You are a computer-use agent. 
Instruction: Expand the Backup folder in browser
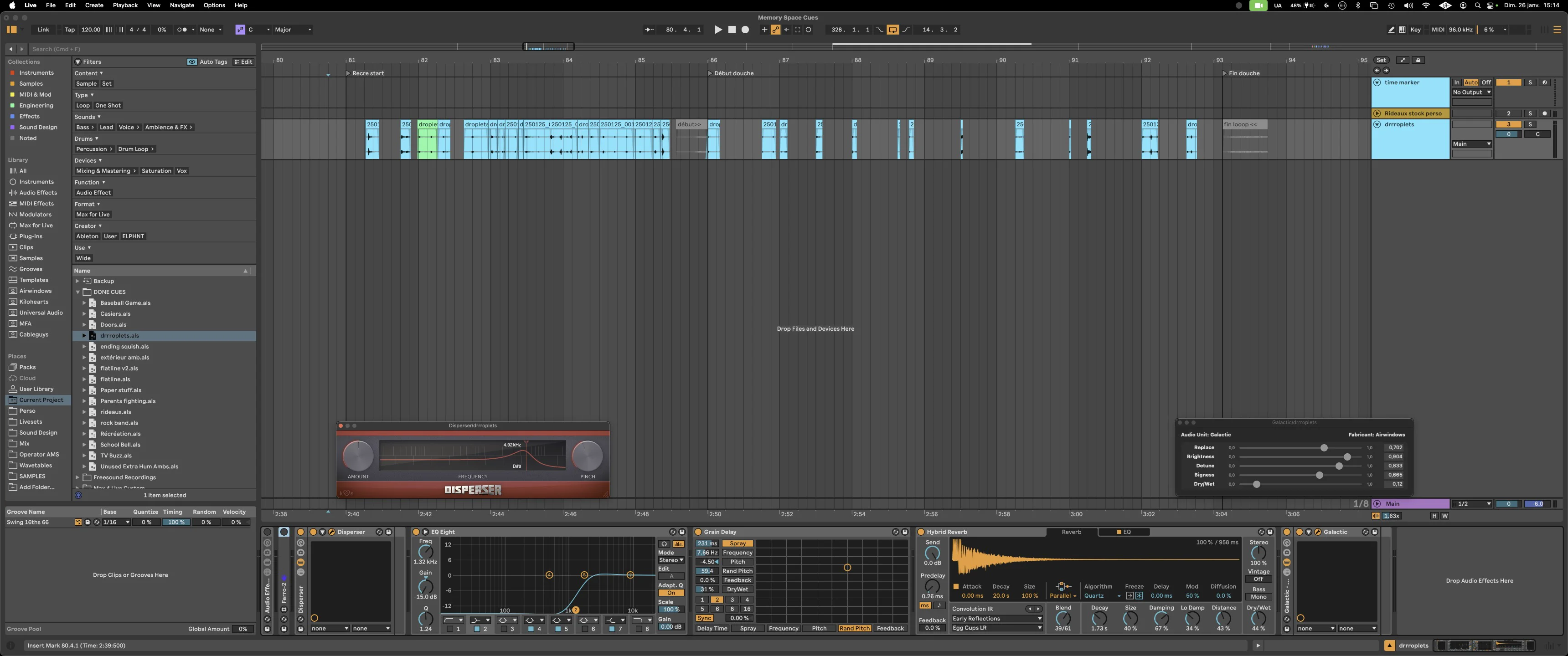(77, 281)
